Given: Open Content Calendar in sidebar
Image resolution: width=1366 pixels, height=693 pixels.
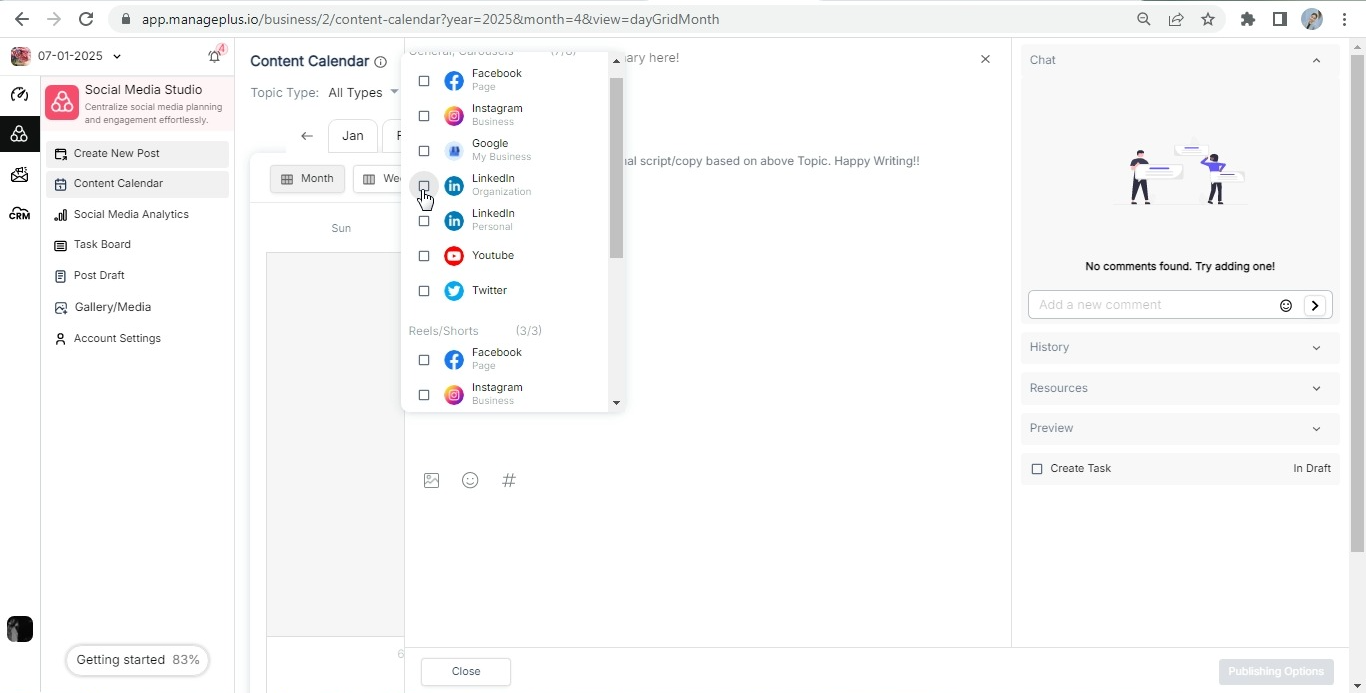Looking at the screenshot, I should [x=138, y=184].
